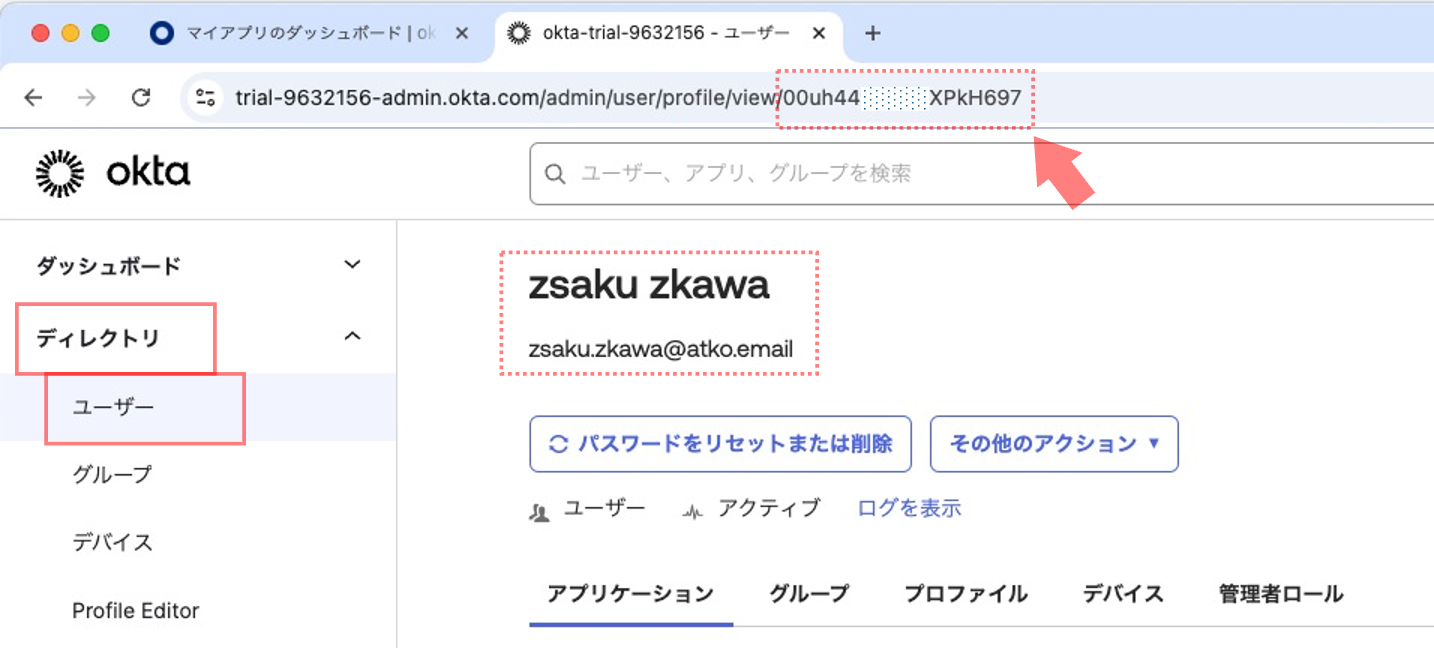Collapse the ディレクトリ sidebar section

(x=351, y=337)
